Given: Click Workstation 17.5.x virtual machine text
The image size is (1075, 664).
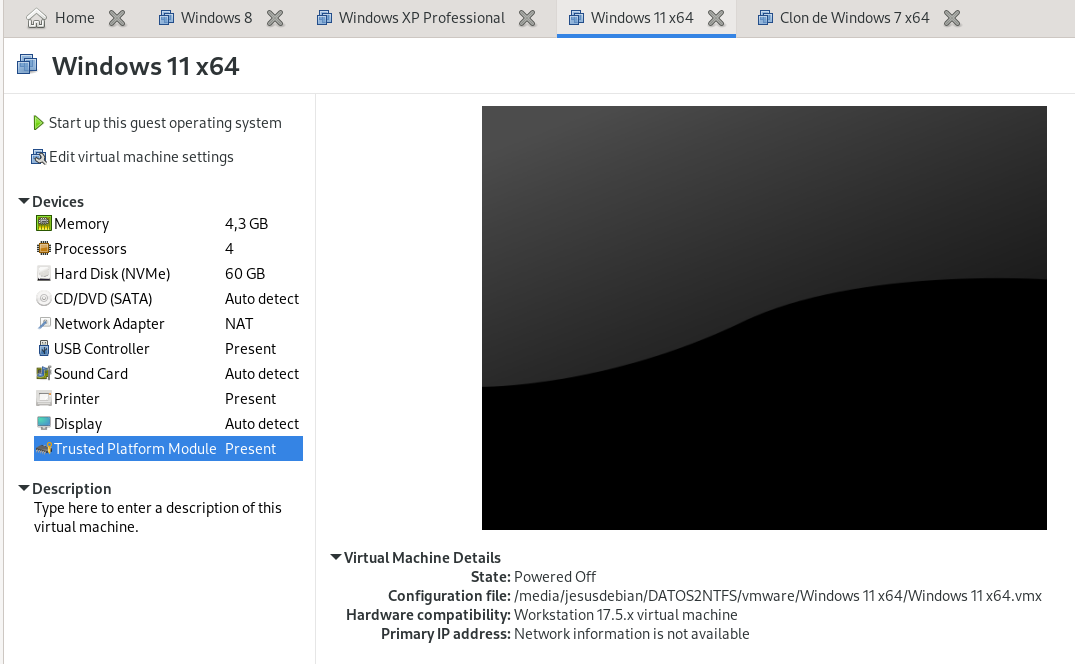Looking at the screenshot, I should (626, 615).
